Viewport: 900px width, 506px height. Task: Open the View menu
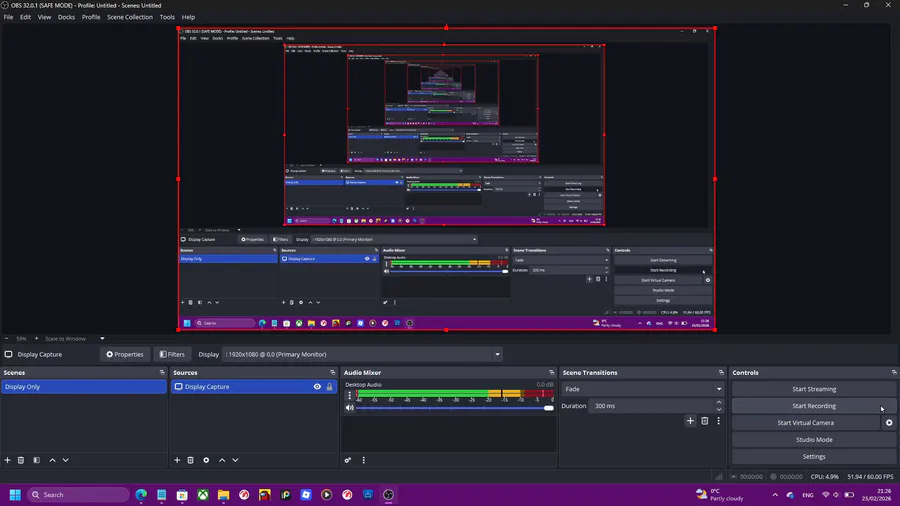(x=44, y=17)
